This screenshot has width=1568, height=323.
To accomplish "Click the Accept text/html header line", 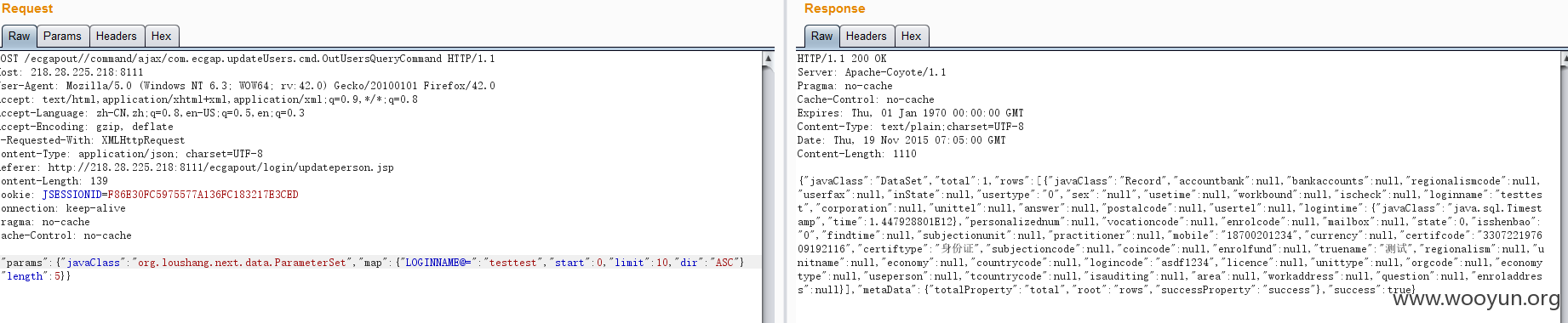I will pos(209,99).
